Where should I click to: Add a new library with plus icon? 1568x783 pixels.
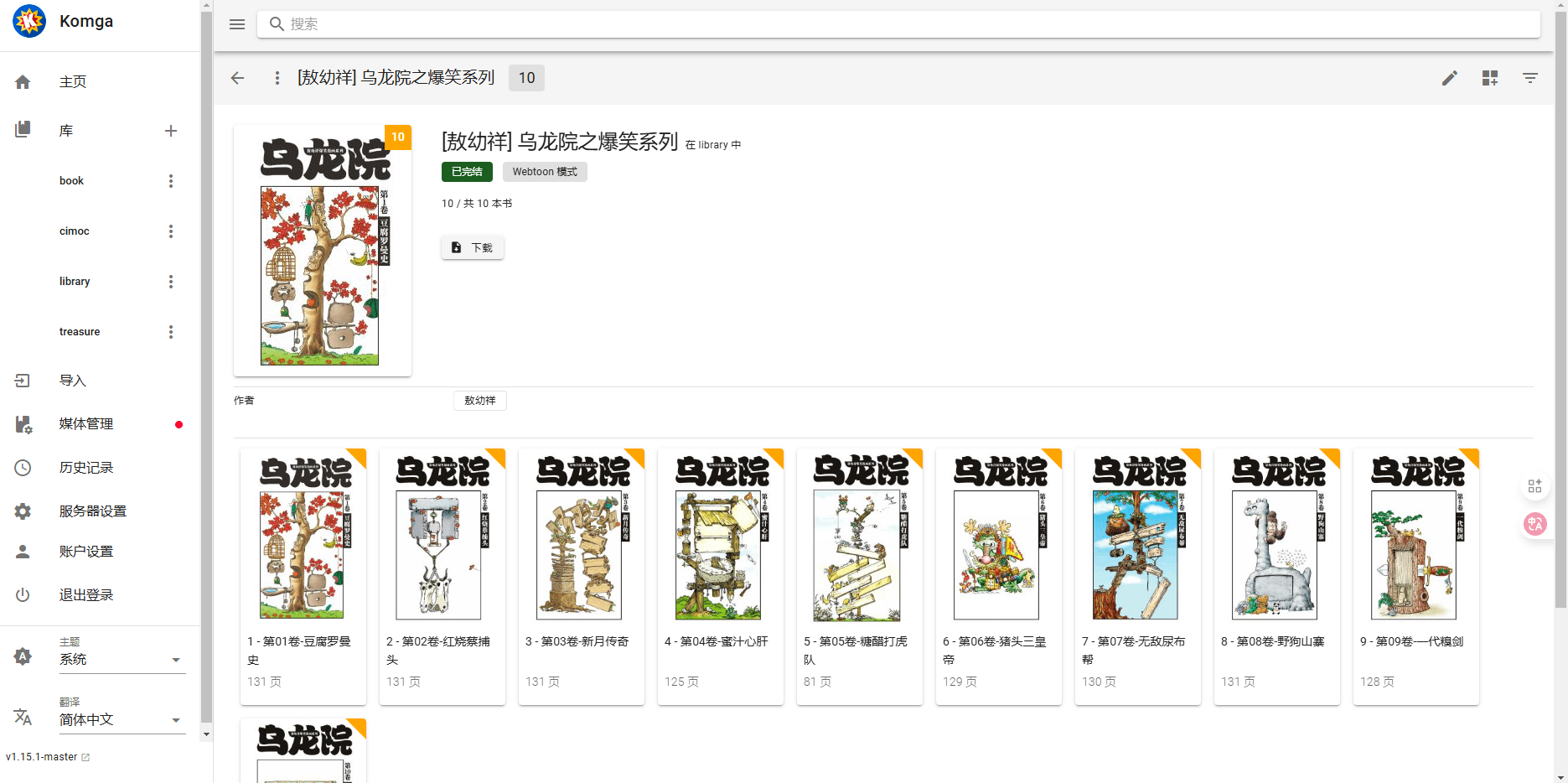tap(171, 131)
